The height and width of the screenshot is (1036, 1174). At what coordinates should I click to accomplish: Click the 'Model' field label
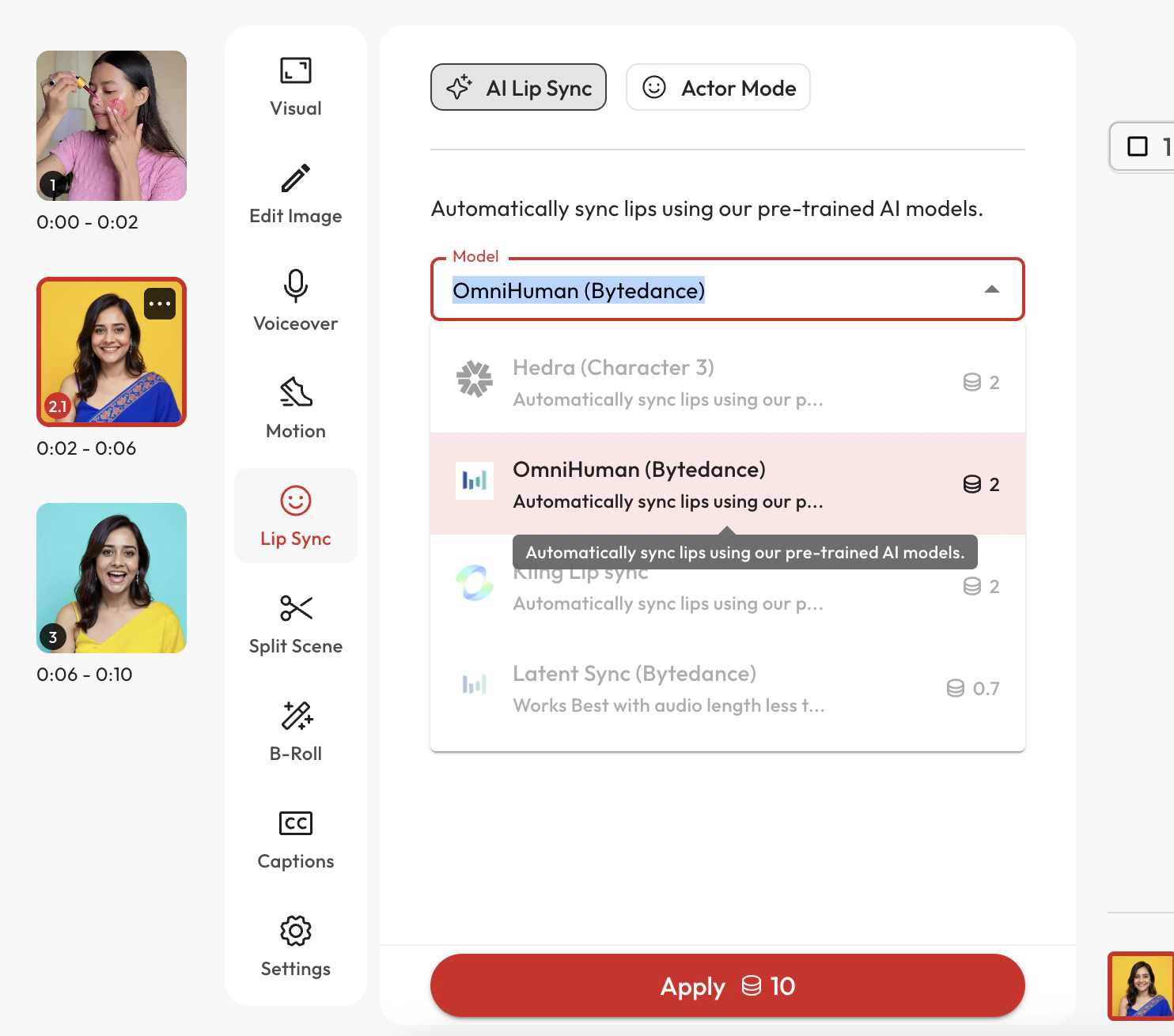(x=475, y=256)
